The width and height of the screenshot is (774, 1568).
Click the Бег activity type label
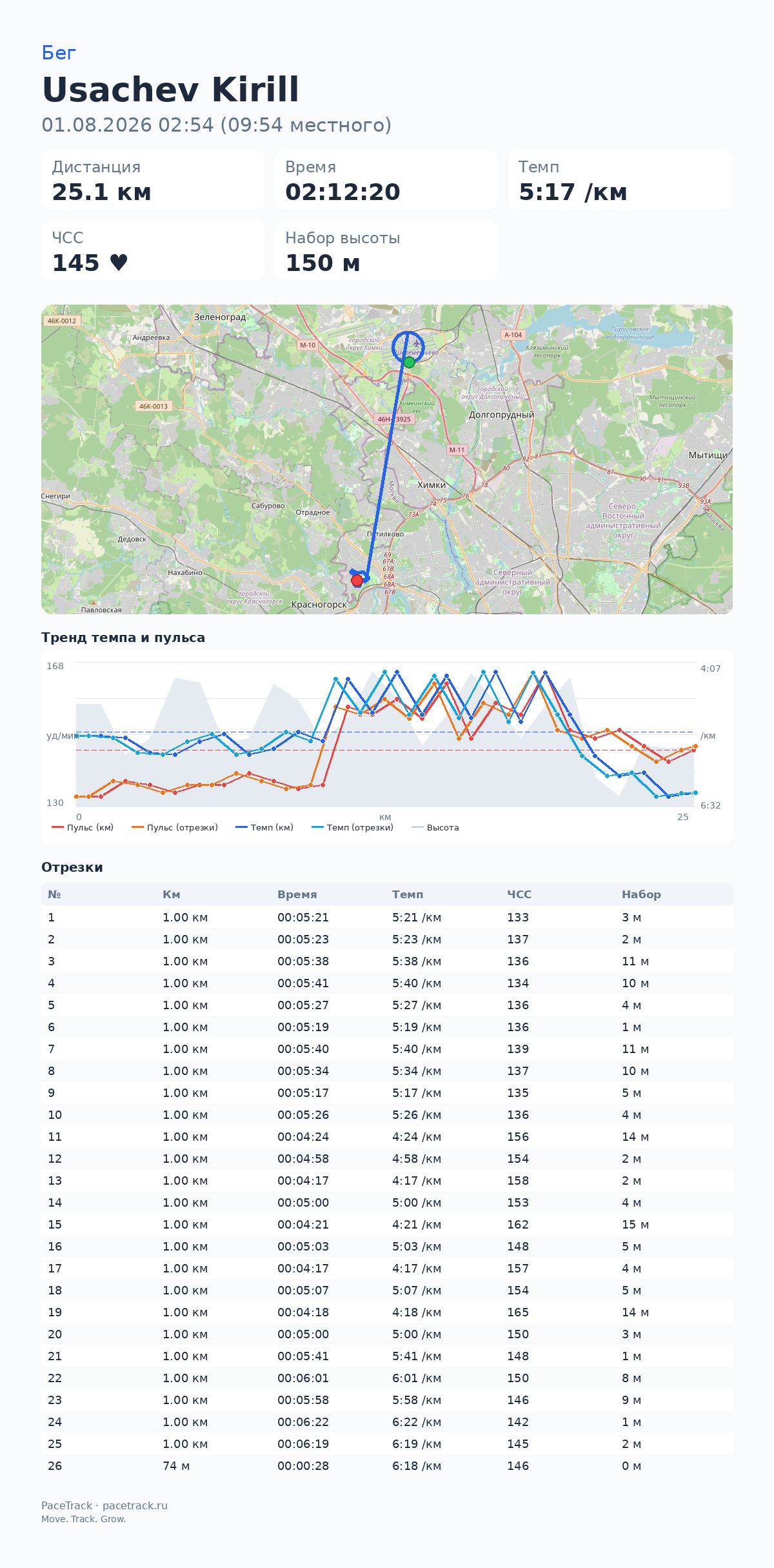[x=59, y=53]
